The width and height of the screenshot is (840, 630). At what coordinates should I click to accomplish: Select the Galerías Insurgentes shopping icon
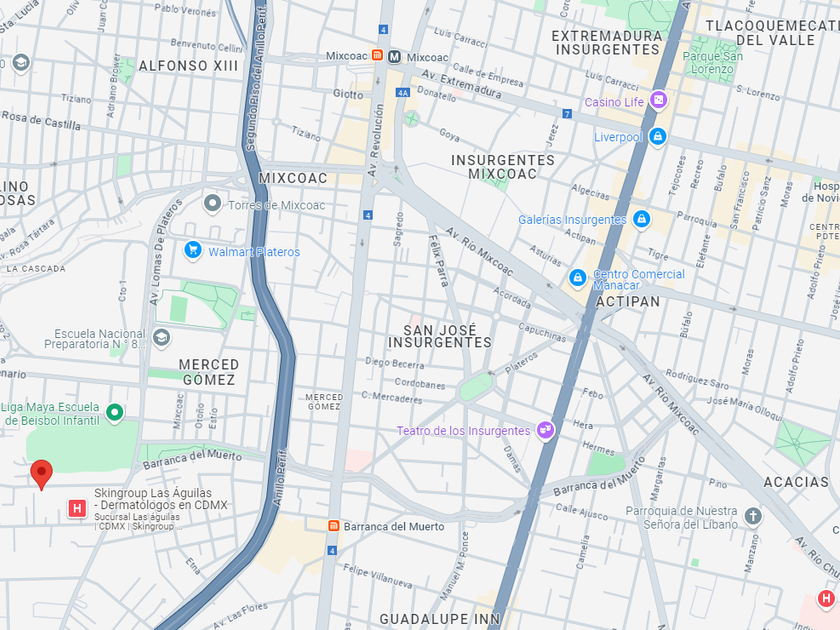pyautogui.click(x=641, y=219)
